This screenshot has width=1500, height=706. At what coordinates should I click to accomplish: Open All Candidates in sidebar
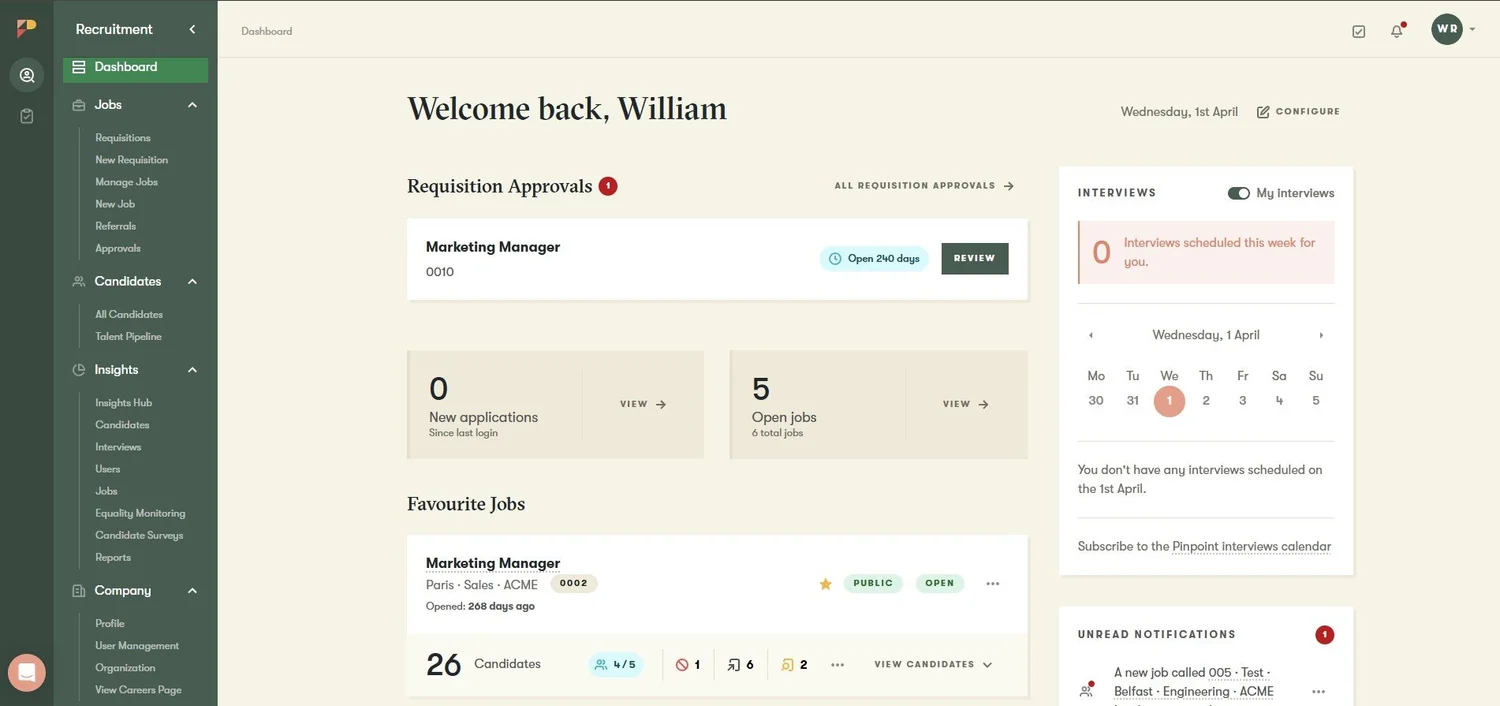point(129,315)
